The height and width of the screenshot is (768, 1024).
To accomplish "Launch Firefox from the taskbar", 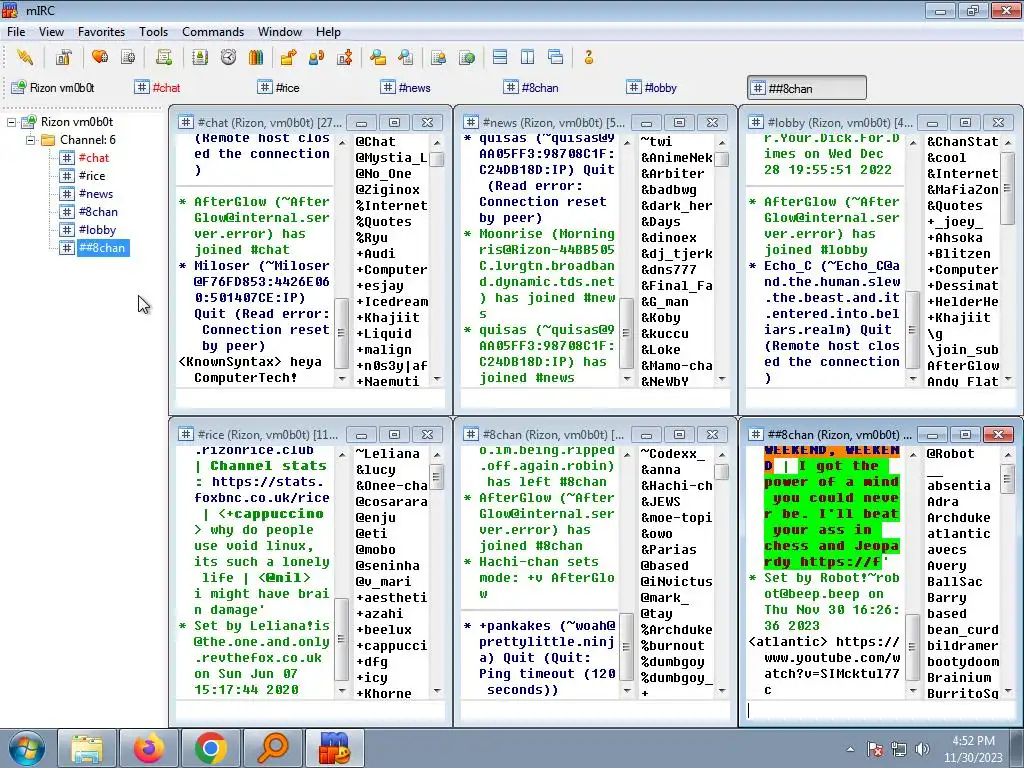I will (x=149, y=748).
